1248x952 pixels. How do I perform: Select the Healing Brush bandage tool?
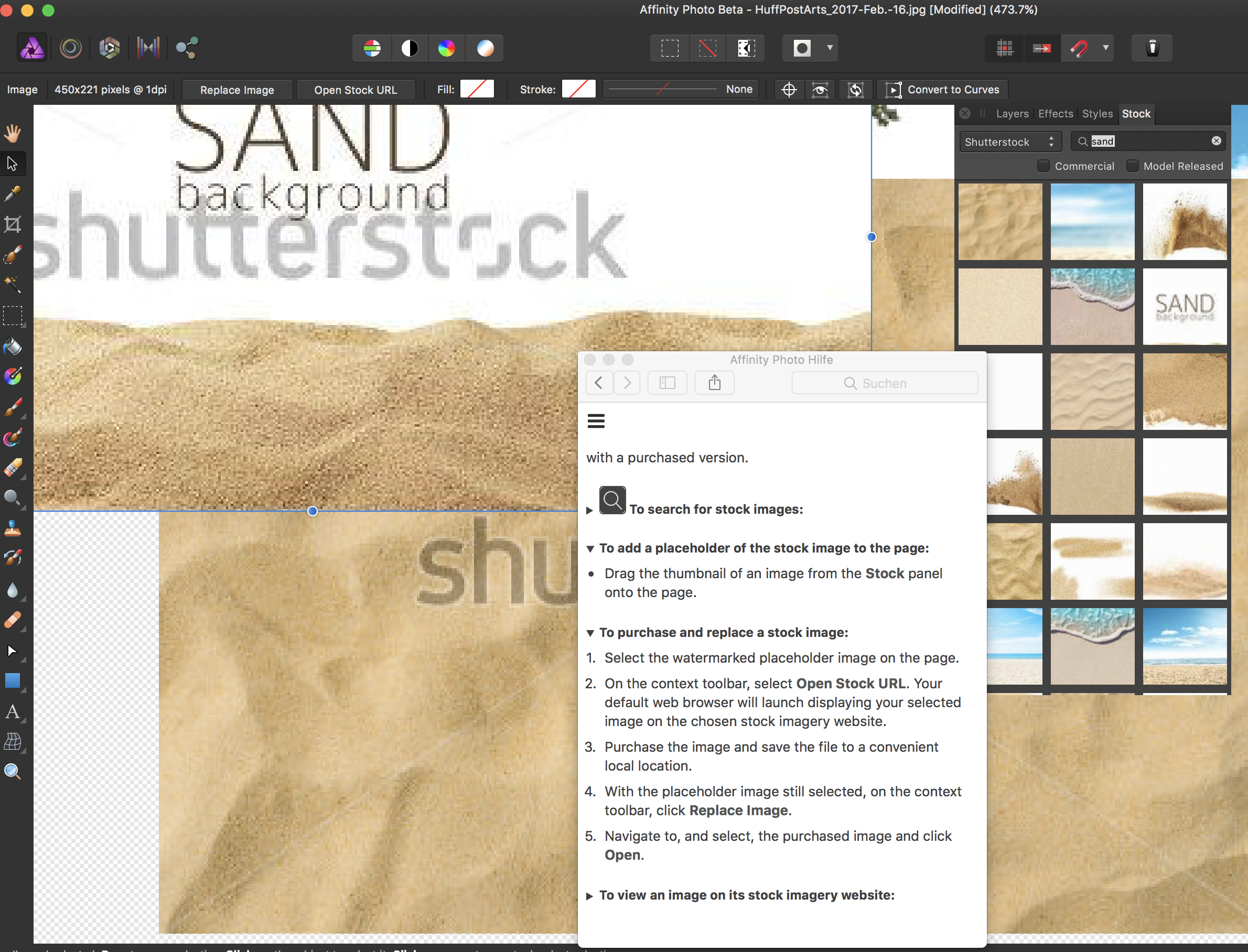point(13,619)
